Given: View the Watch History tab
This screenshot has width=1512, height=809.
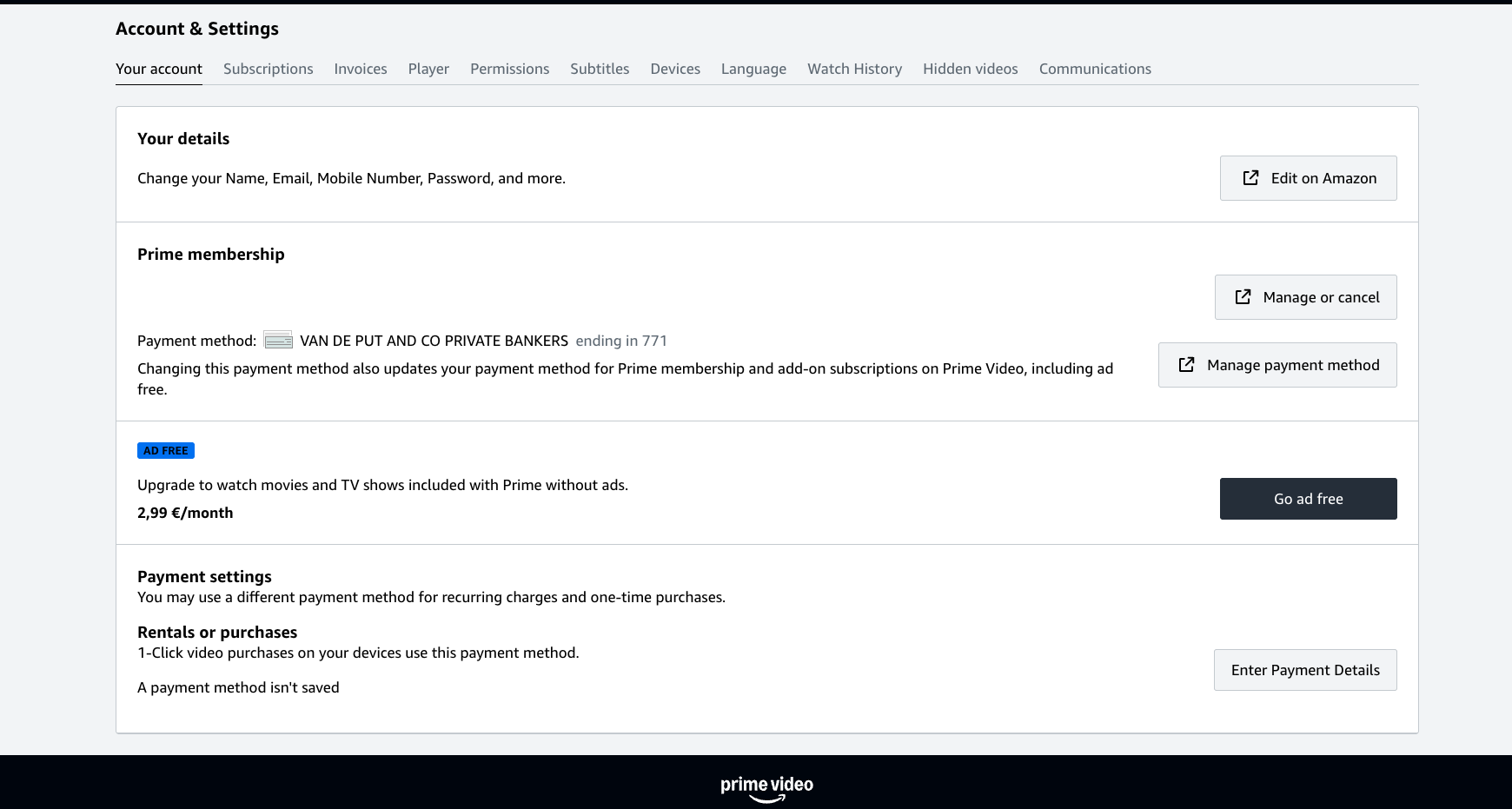Looking at the screenshot, I should click(x=854, y=69).
